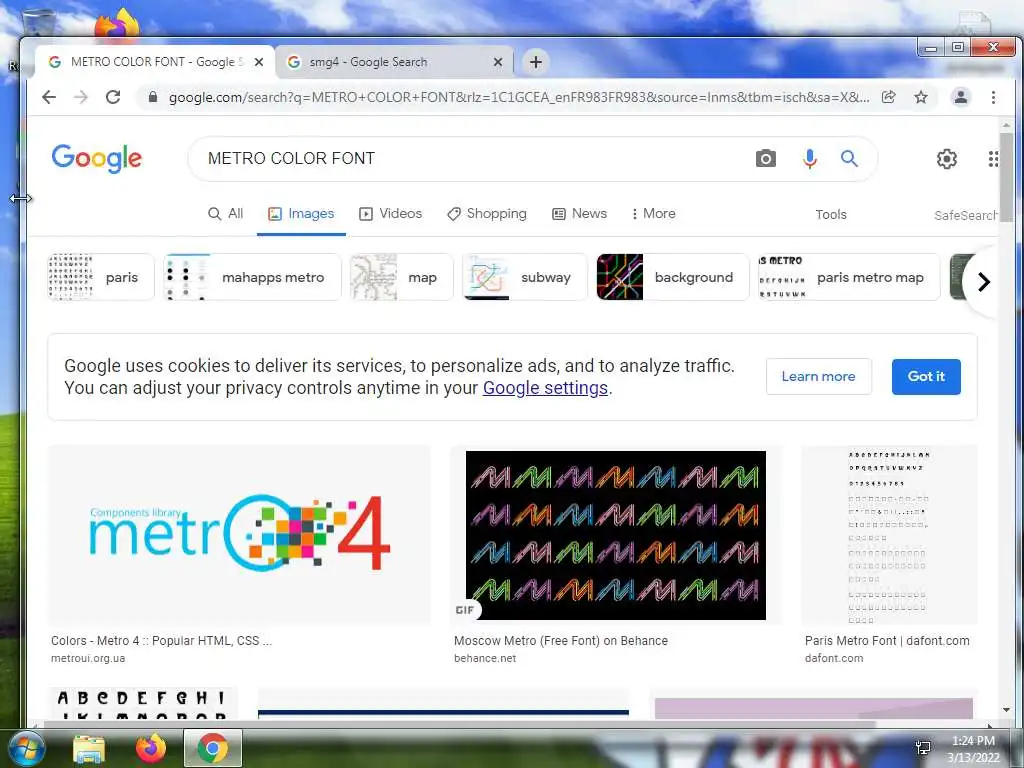This screenshot has width=1024, height=768.
Task: Select the Images results tab
Action: pyautogui.click(x=301, y=214)
